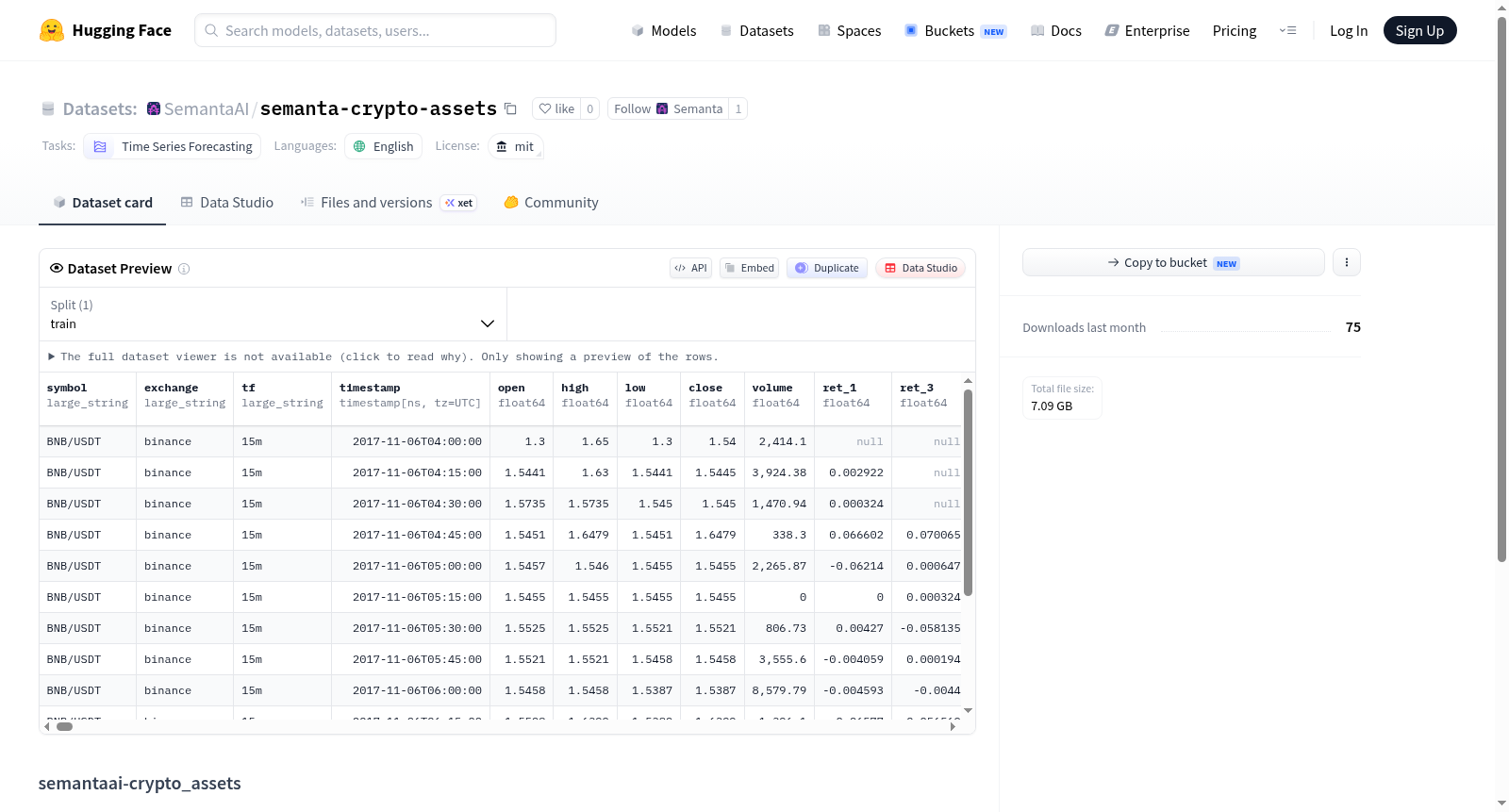Screen dimensions: 1509x812
Task: Like the semanta-crypto-assets dataset
Action: point(556,108)
